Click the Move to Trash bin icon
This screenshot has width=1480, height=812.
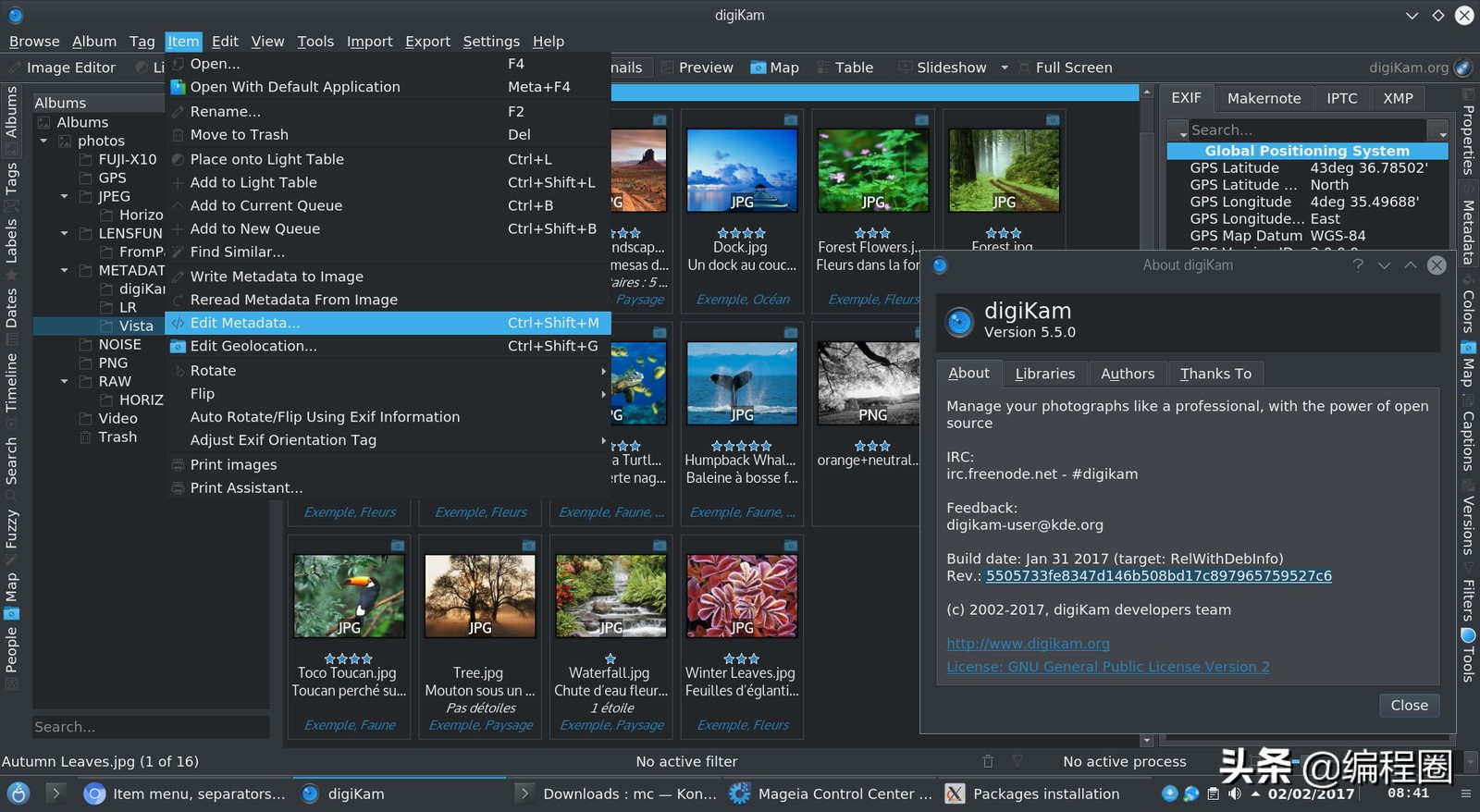(178, 135)
